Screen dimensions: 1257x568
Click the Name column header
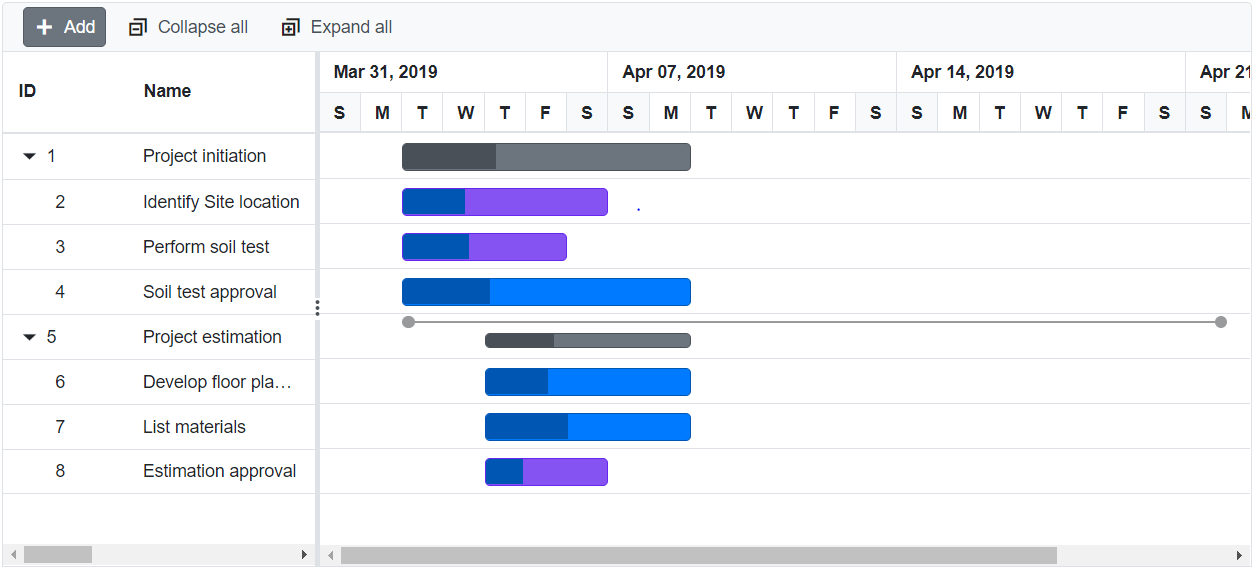[x=167, y=91]
